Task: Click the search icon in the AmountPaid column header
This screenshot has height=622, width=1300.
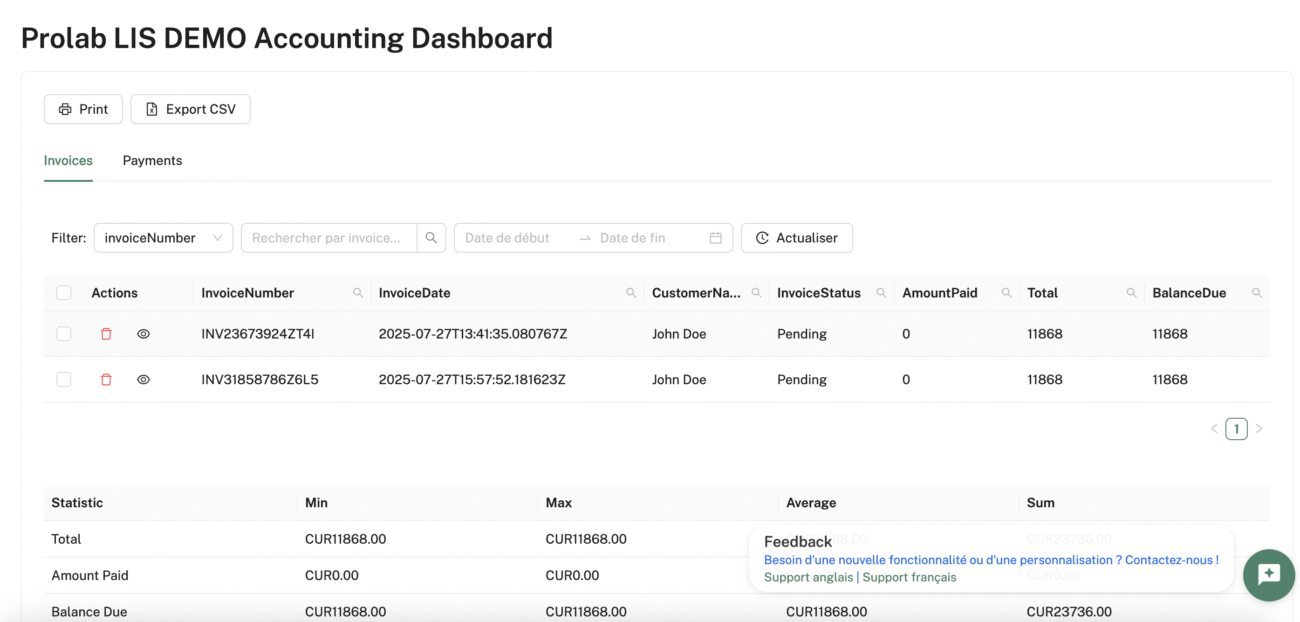Action: 1006,293
